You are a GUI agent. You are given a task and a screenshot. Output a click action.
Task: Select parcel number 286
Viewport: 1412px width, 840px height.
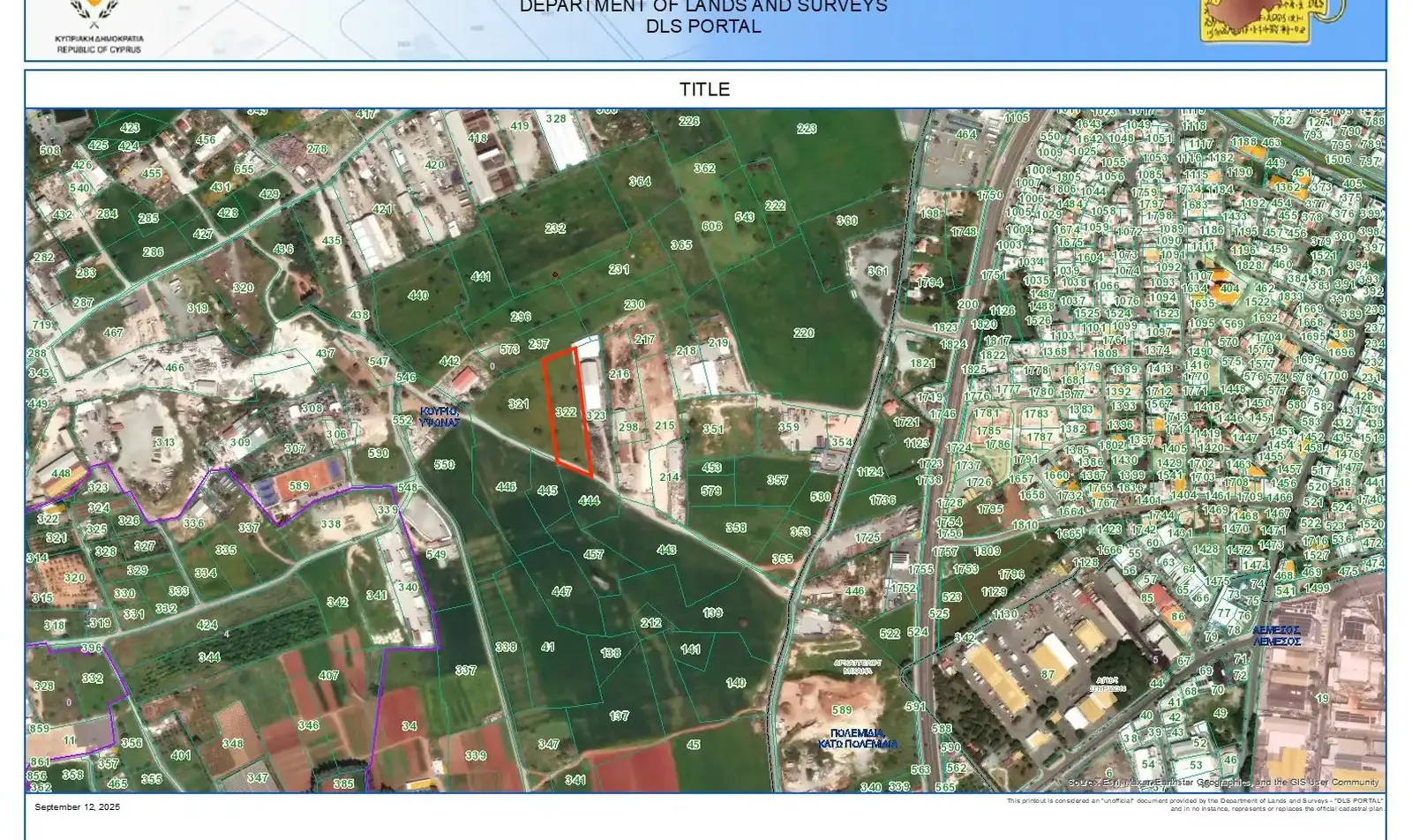click(153, 252)
